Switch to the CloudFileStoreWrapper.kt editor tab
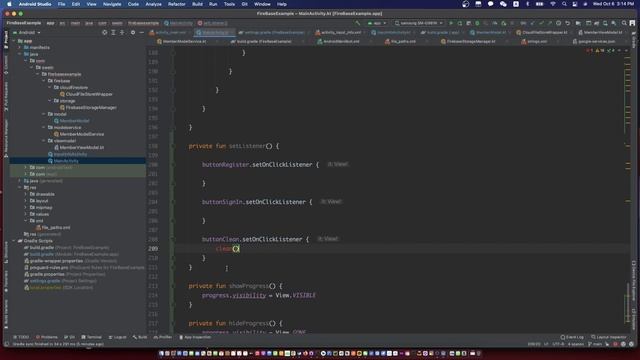 pos(544,32)
